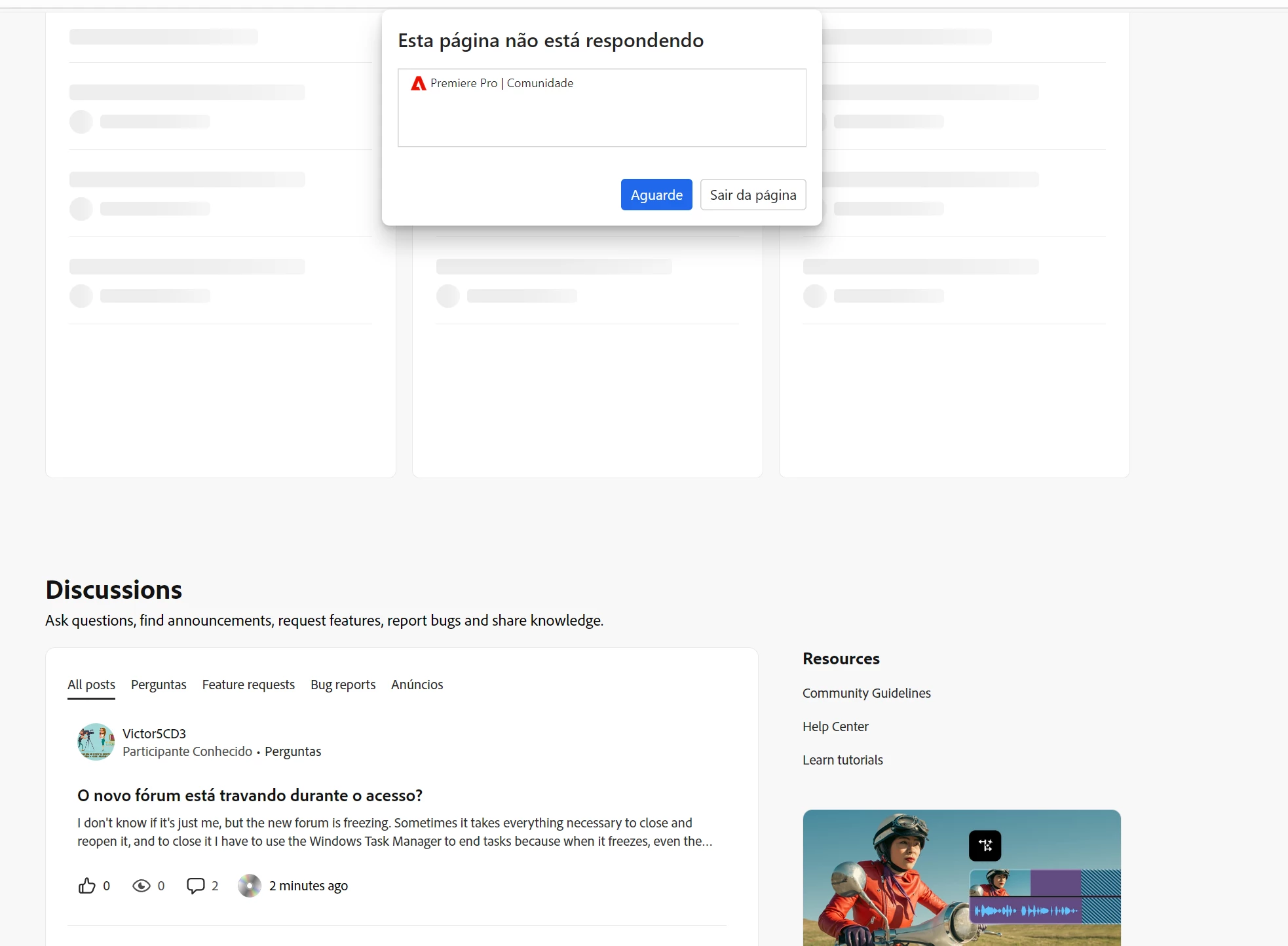
Task: Click the Adobe logo in dialog
Action: click(x=418, y=83)
